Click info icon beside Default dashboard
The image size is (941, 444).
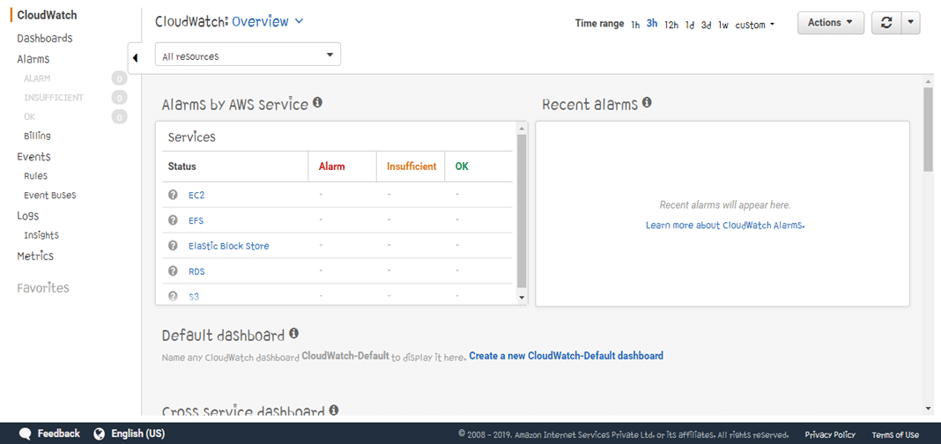pyautogui.click(x=293, y=333)
